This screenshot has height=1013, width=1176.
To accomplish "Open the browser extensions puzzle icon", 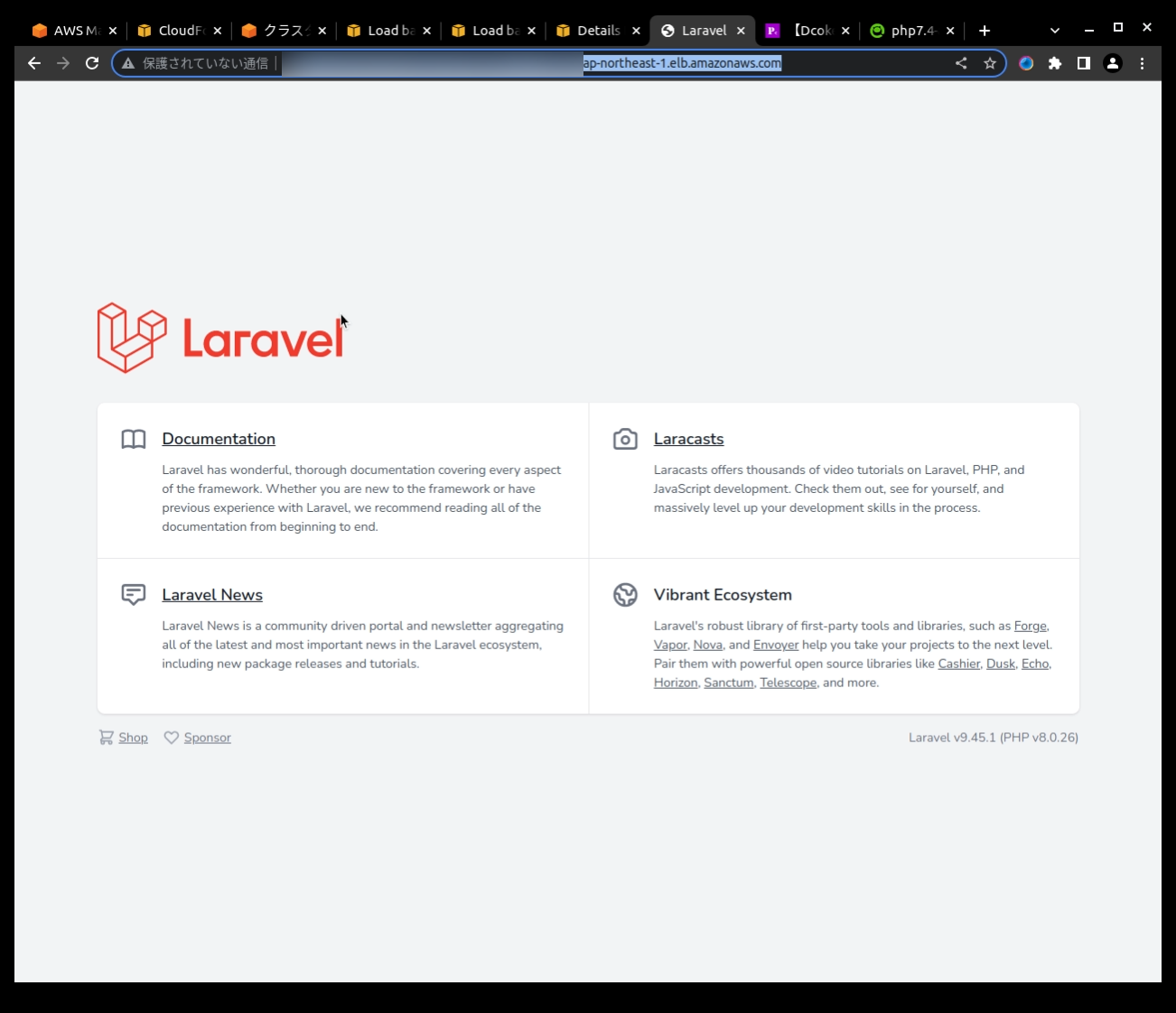I will [1054, 63].
